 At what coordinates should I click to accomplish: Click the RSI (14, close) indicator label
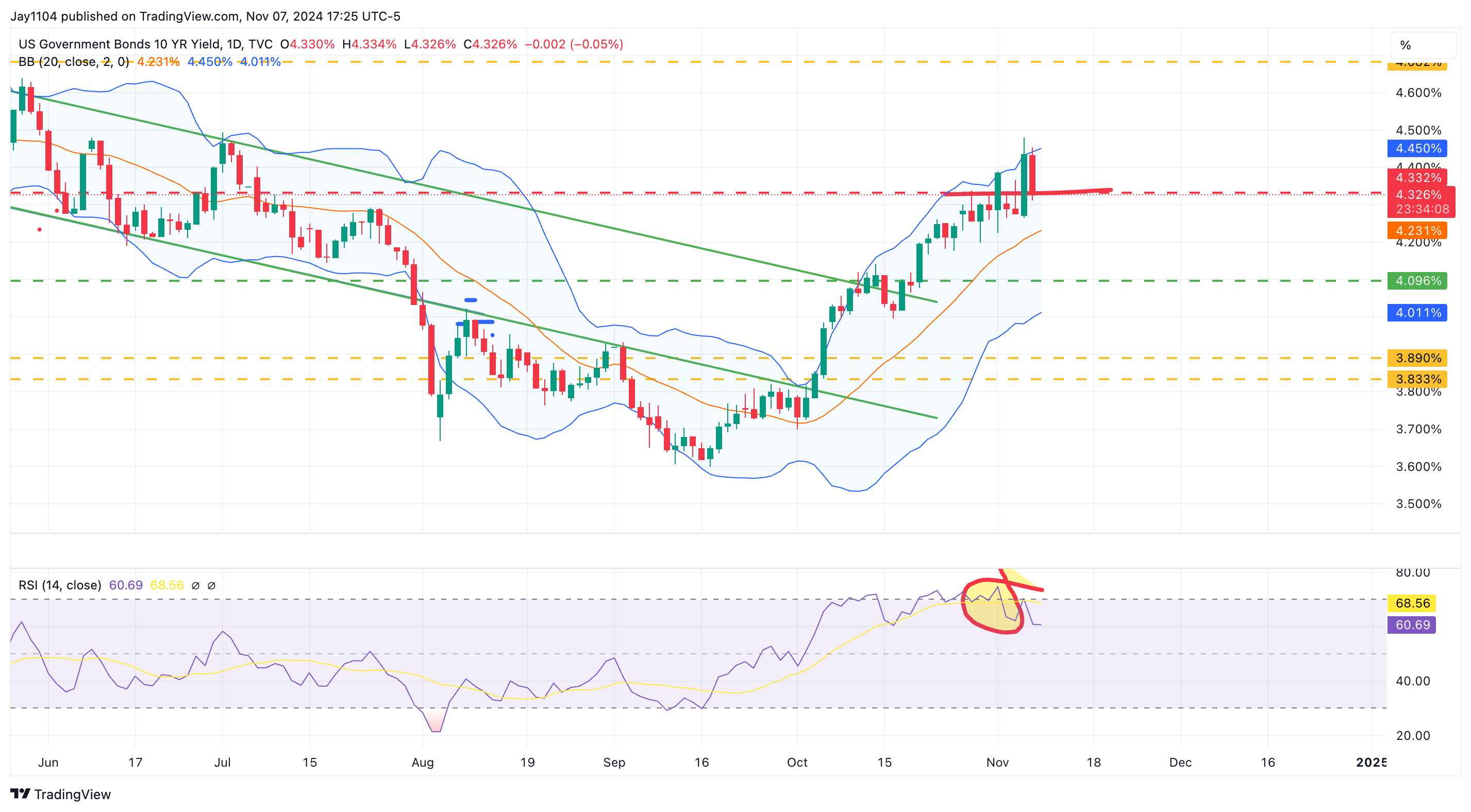coord(60,585)
